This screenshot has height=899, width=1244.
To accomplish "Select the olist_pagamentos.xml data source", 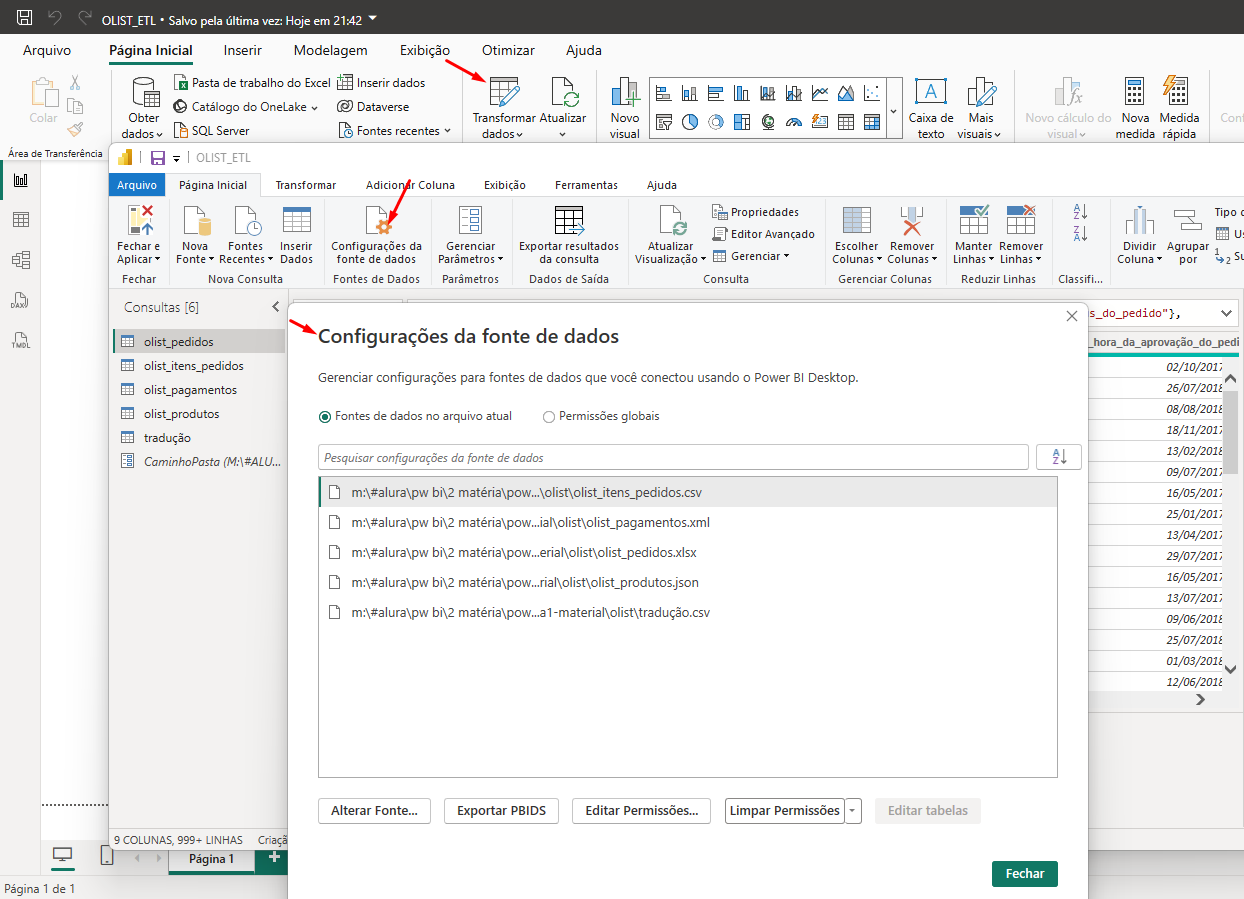I will click(687, 522).
